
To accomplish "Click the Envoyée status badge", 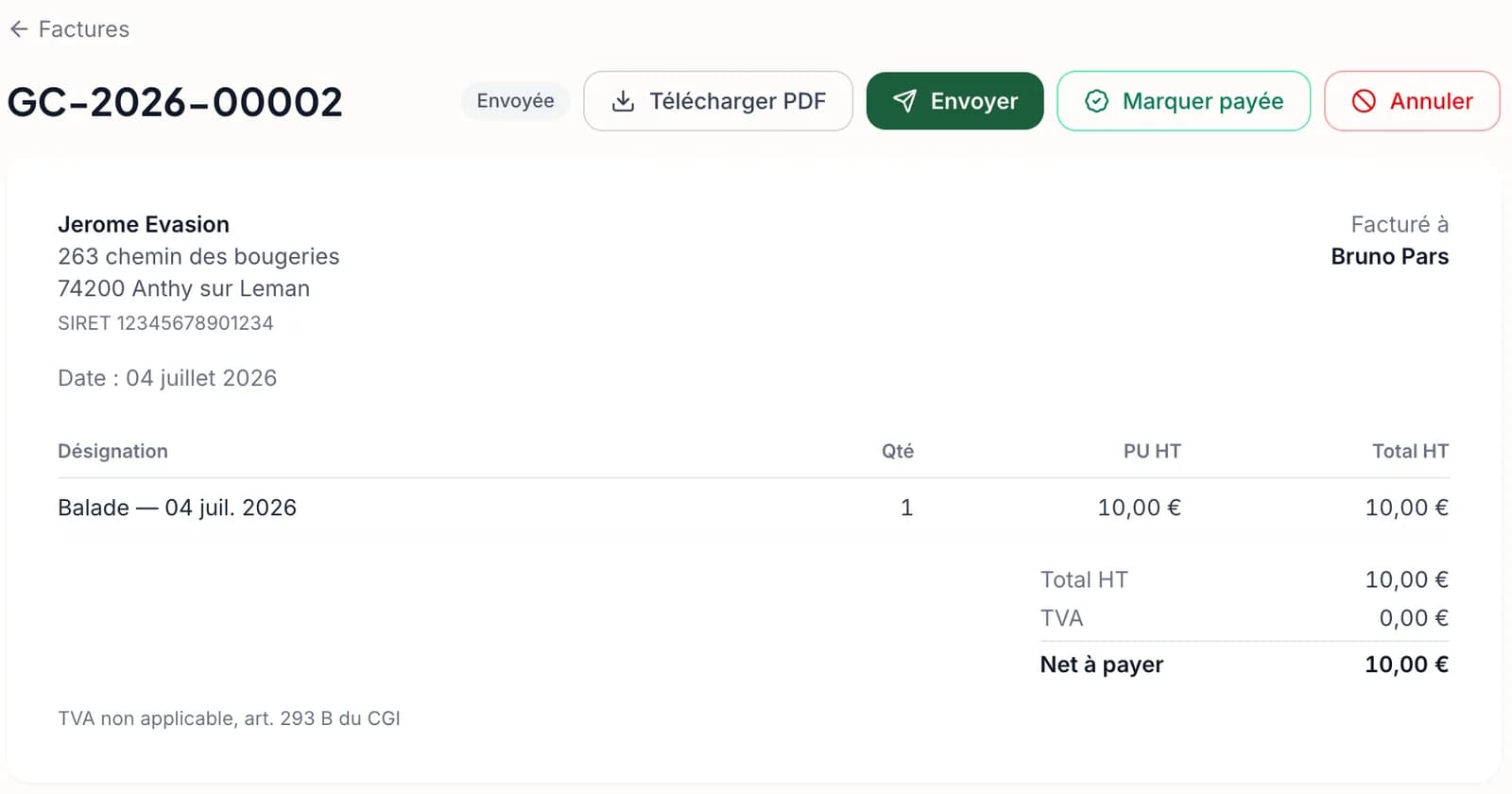I will pyautogui.click(x=515, y=101).
